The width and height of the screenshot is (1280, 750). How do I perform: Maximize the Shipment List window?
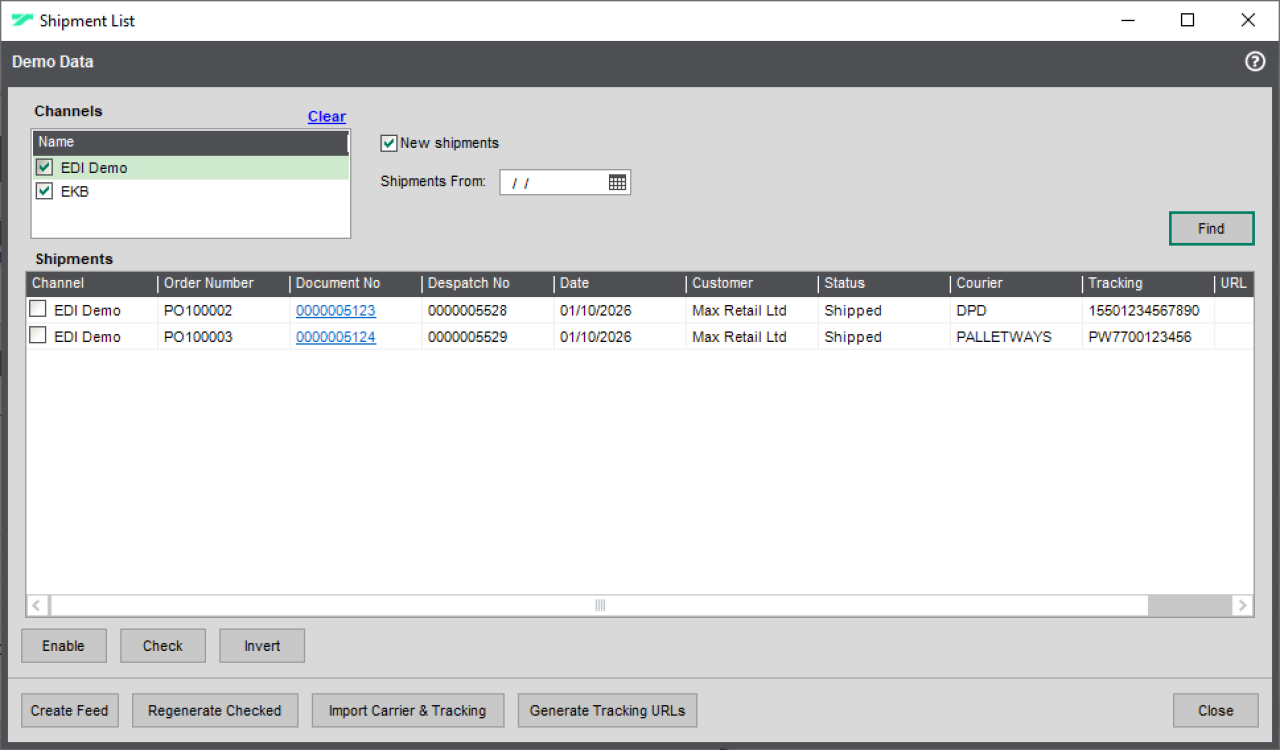(1188, 20)
